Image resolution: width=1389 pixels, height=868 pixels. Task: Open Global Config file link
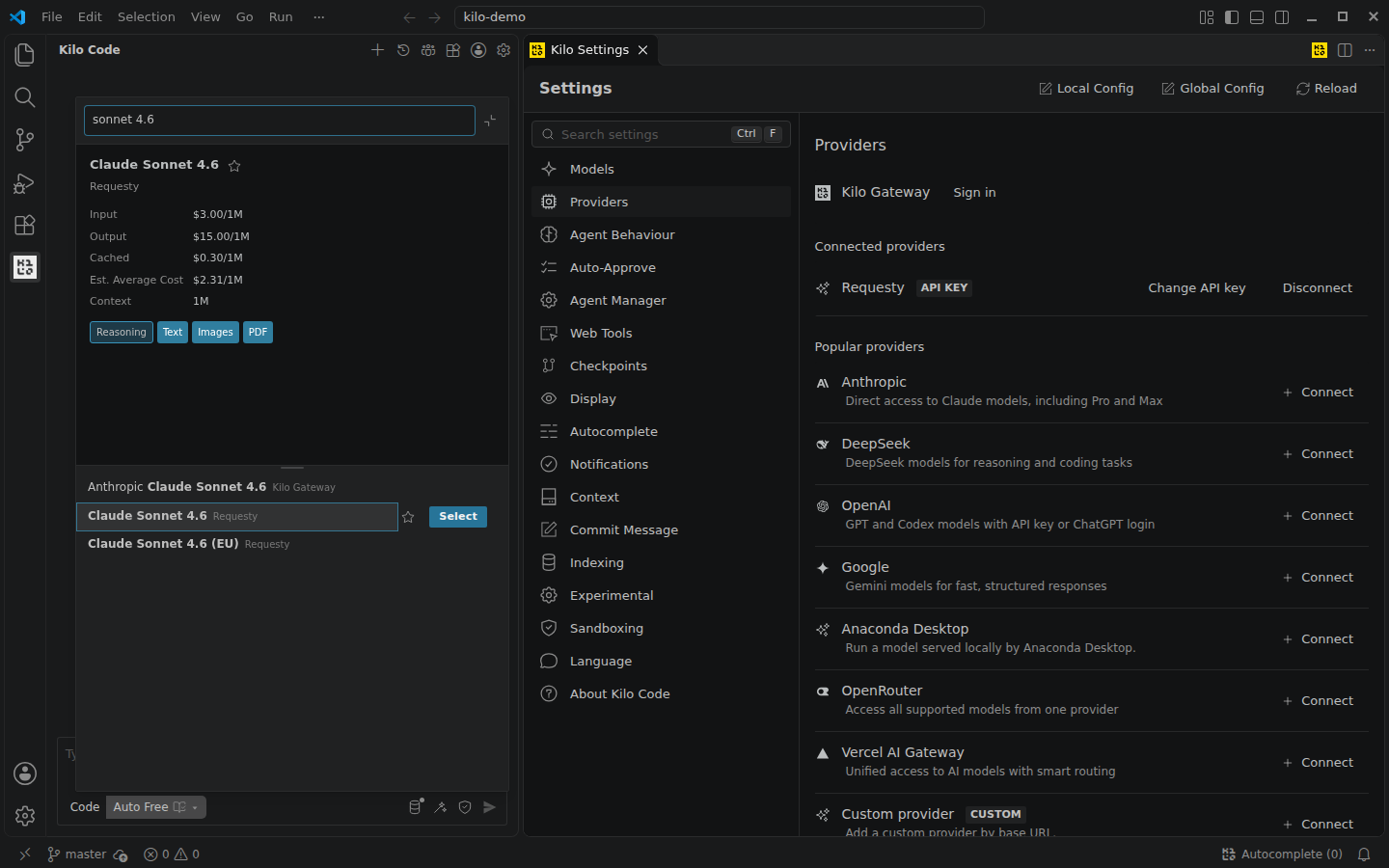coord(1212,89)
